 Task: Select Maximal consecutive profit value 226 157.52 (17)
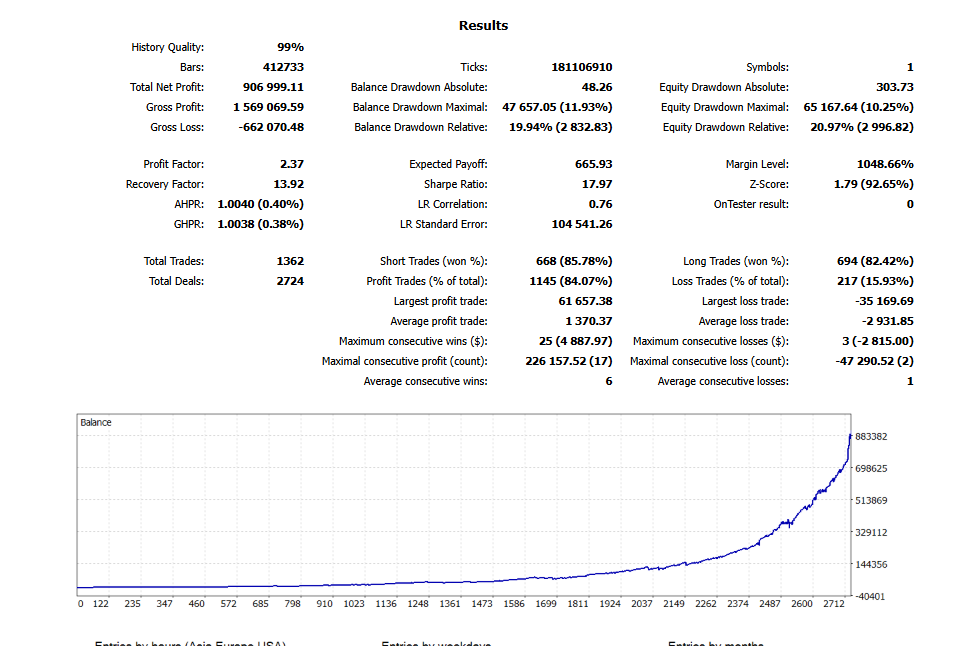pyautogui.click(x=569, y=361)
